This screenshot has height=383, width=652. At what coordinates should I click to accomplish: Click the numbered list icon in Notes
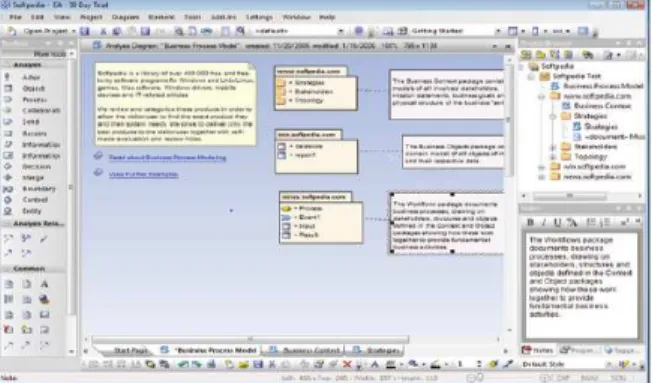pyautogui.click(x=605, y=222)
